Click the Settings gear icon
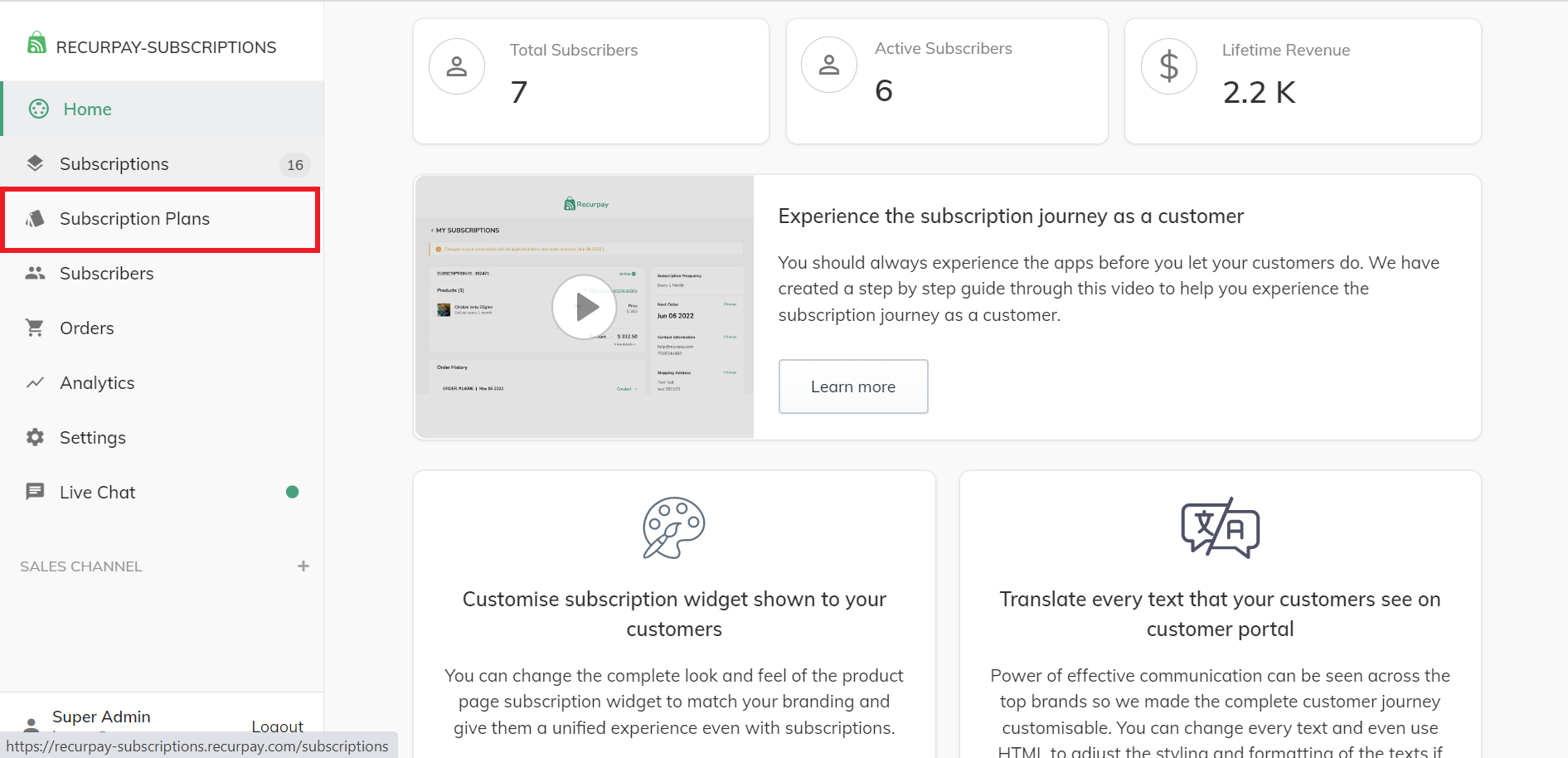 pyautogui.click(x=35, y=437)
